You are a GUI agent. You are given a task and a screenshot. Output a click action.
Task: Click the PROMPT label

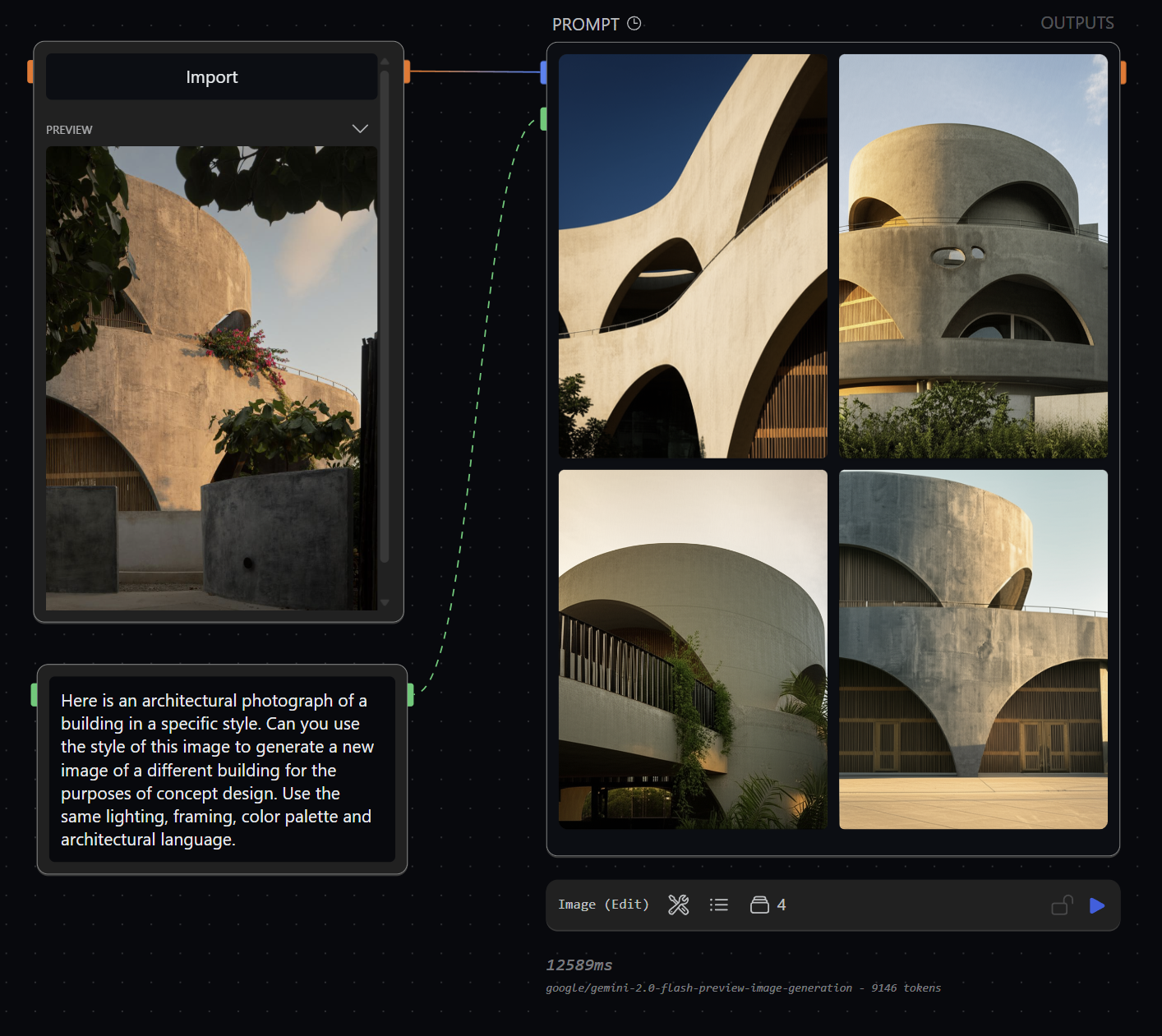click(585, 25)
